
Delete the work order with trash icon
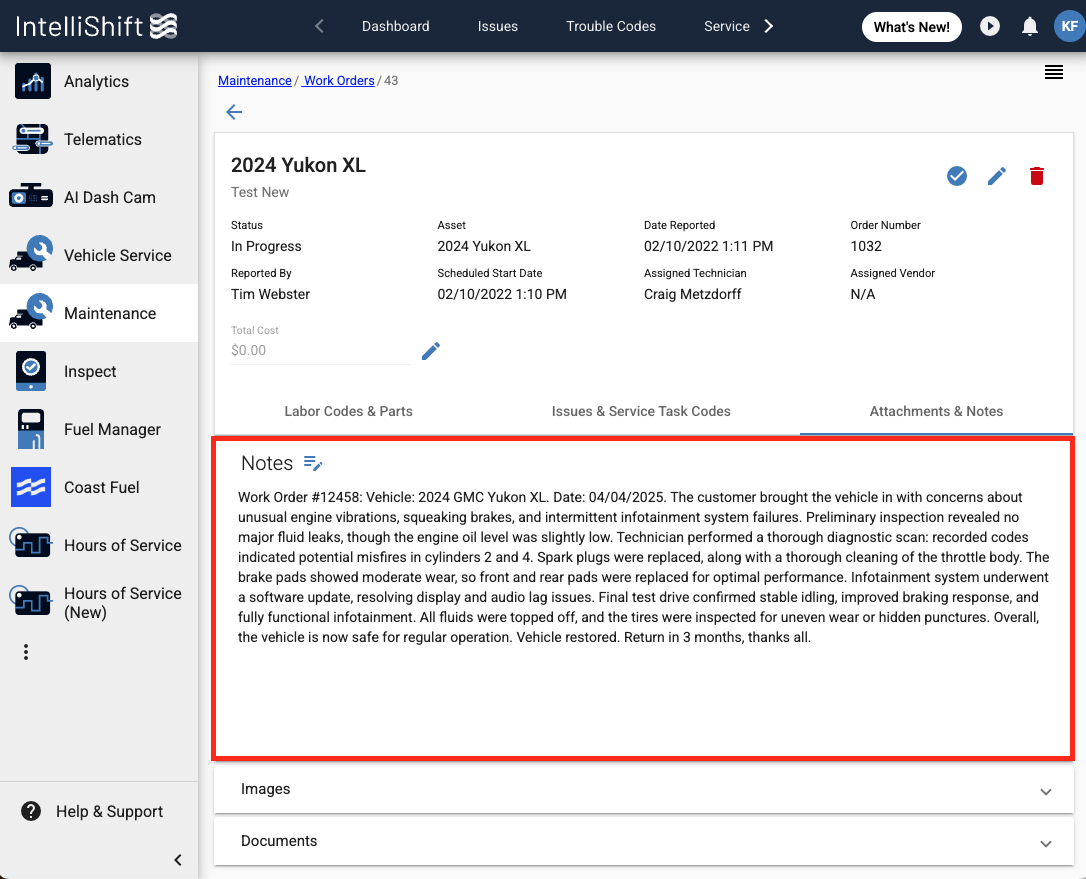pyautogui.click(x=1037, y=176)
